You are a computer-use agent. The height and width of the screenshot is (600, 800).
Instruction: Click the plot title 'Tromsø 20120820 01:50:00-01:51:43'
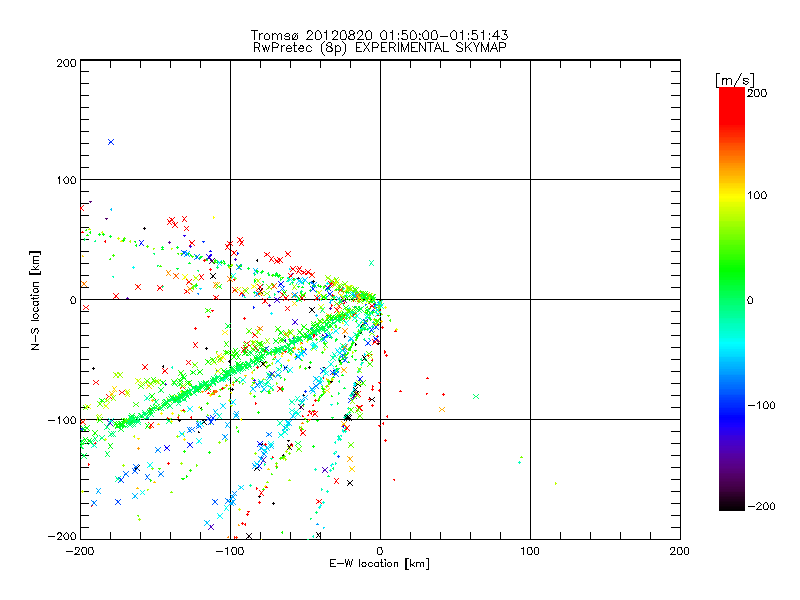pyautogui.click(x=380, y=35)
